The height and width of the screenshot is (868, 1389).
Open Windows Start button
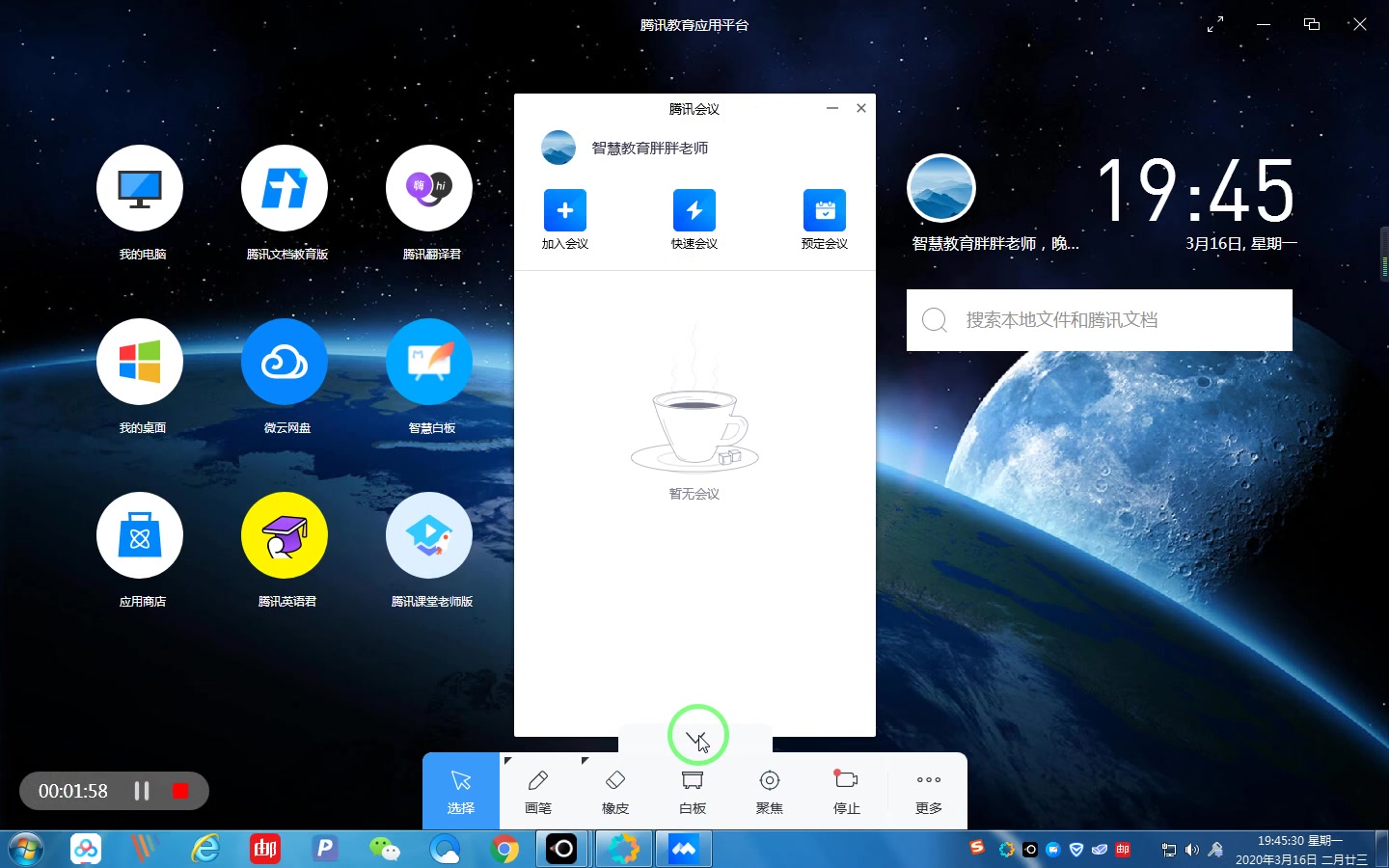[26, 849]
